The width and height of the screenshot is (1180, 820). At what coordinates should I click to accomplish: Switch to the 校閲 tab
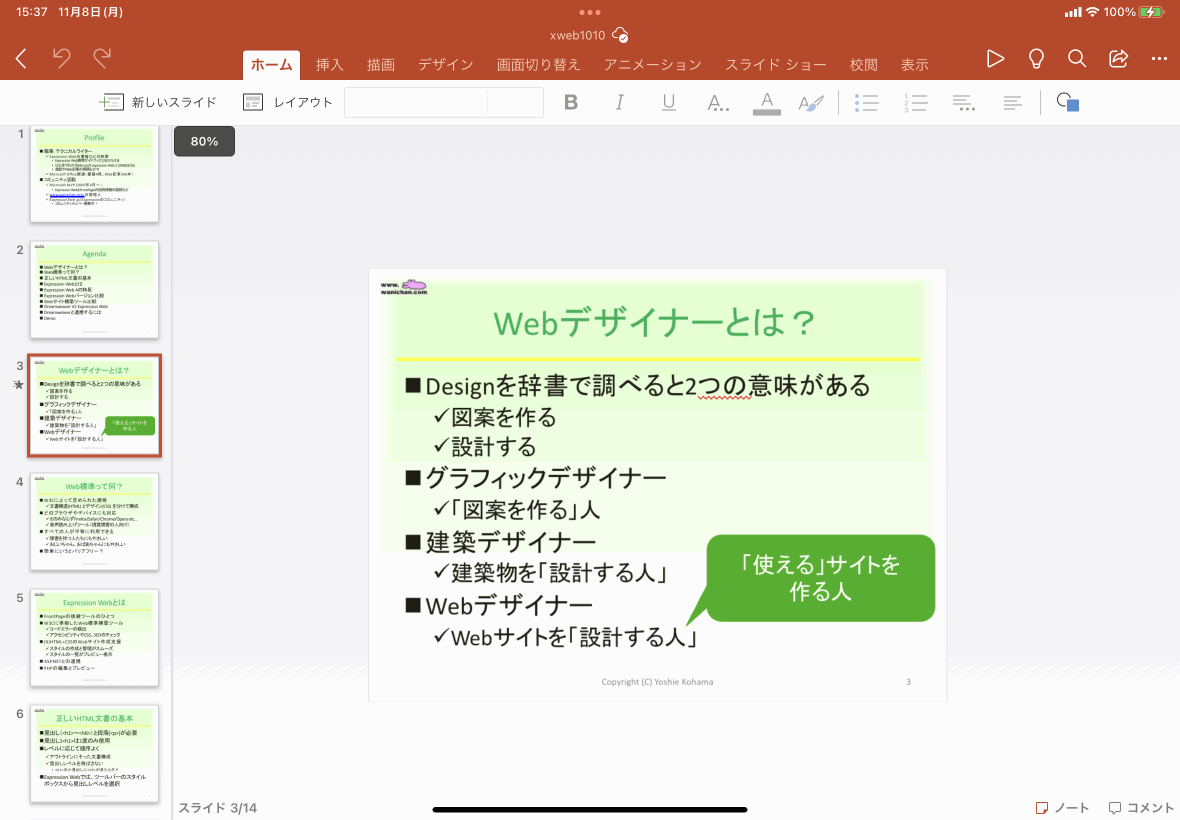coord(864,65)
